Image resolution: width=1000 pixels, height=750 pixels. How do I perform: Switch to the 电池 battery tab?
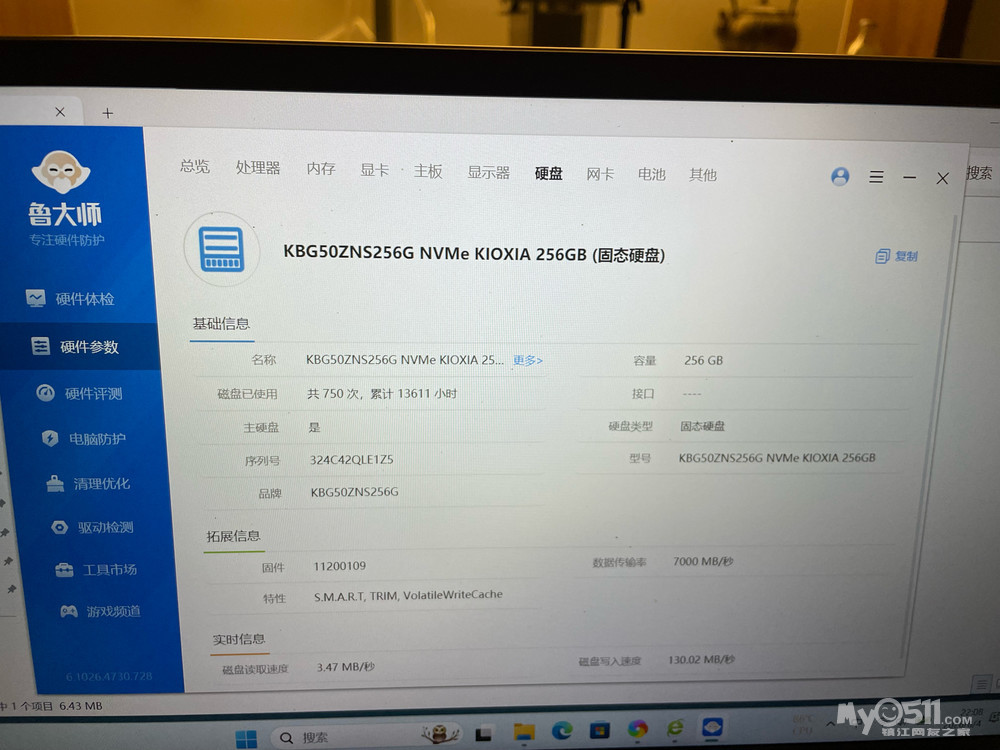(x=651, y=174)
